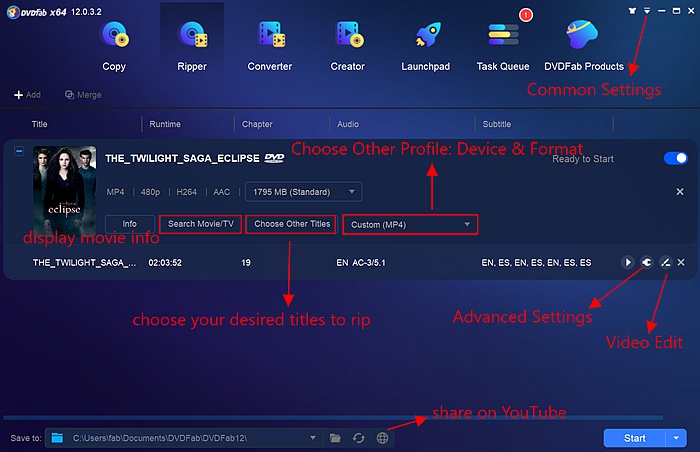700x452 pixels.
Task: Open the common settings dropdown menu icon
Action: pyautogui.click(x=647, y=10)
